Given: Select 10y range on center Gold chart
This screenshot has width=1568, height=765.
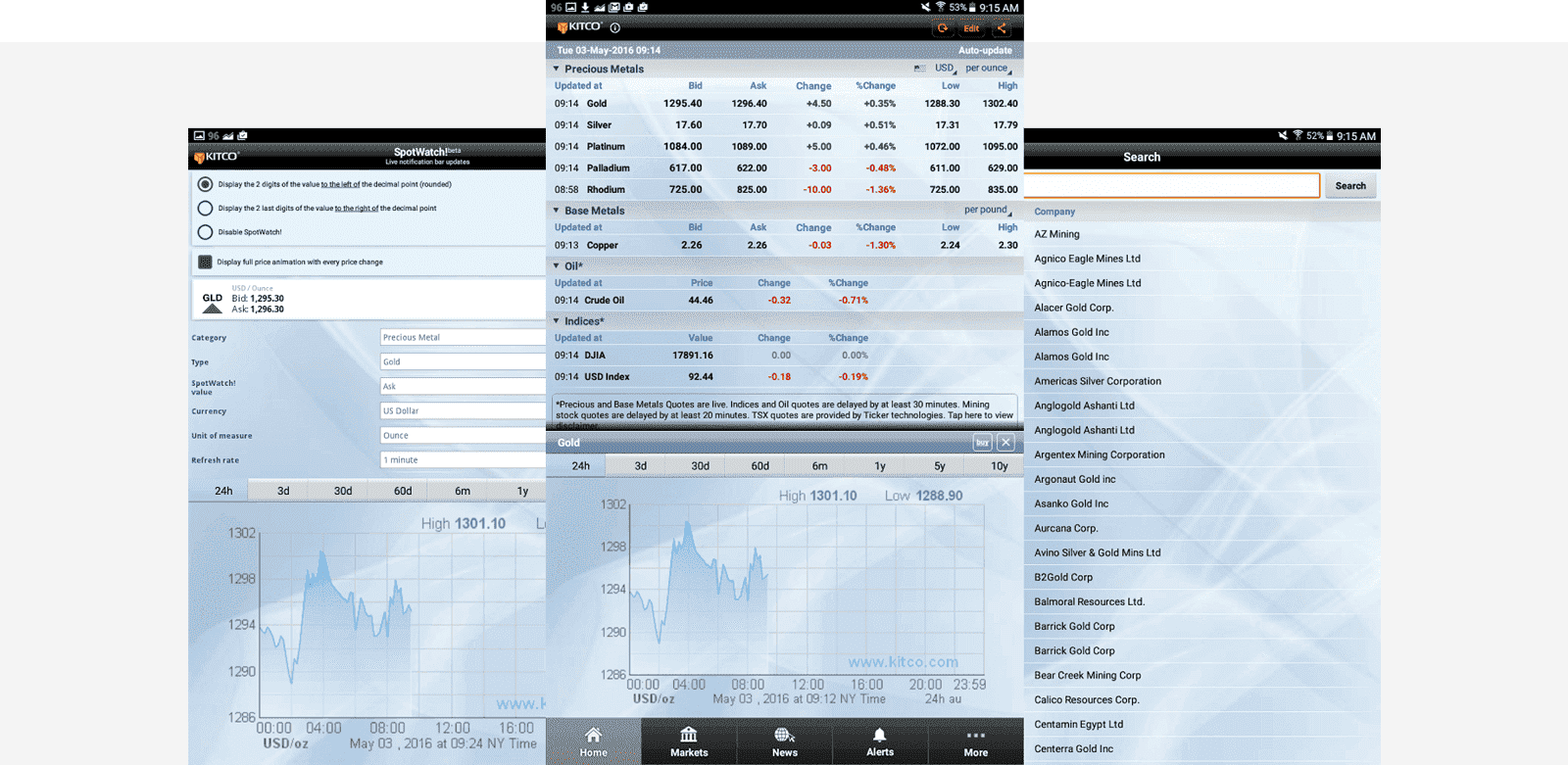Looking at the screenshot, I should (x=999, y=466).
